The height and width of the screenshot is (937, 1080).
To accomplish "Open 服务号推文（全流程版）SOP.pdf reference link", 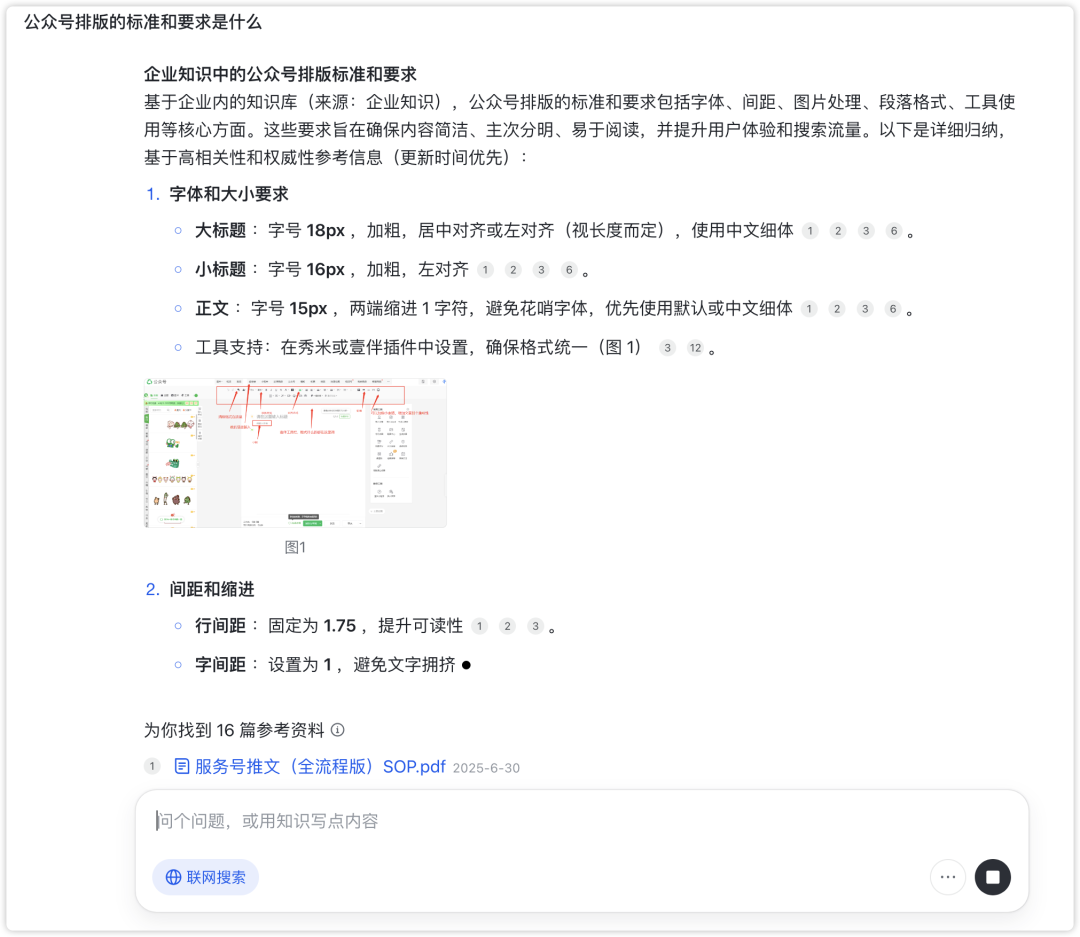I will point(320,768).
